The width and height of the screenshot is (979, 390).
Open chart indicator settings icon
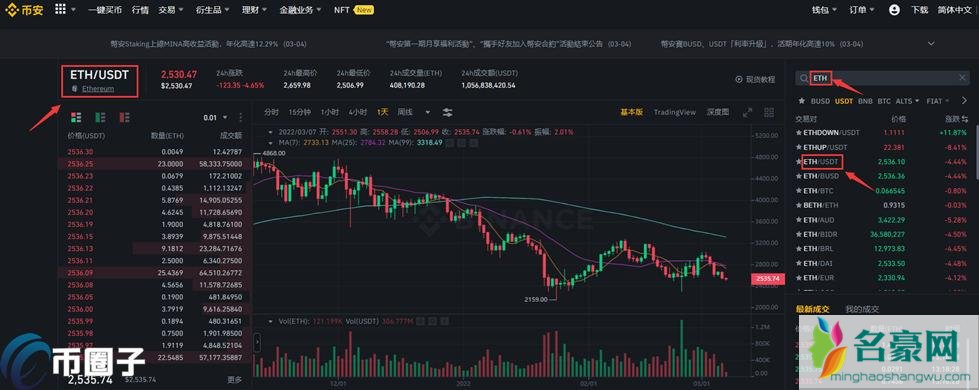448,112
